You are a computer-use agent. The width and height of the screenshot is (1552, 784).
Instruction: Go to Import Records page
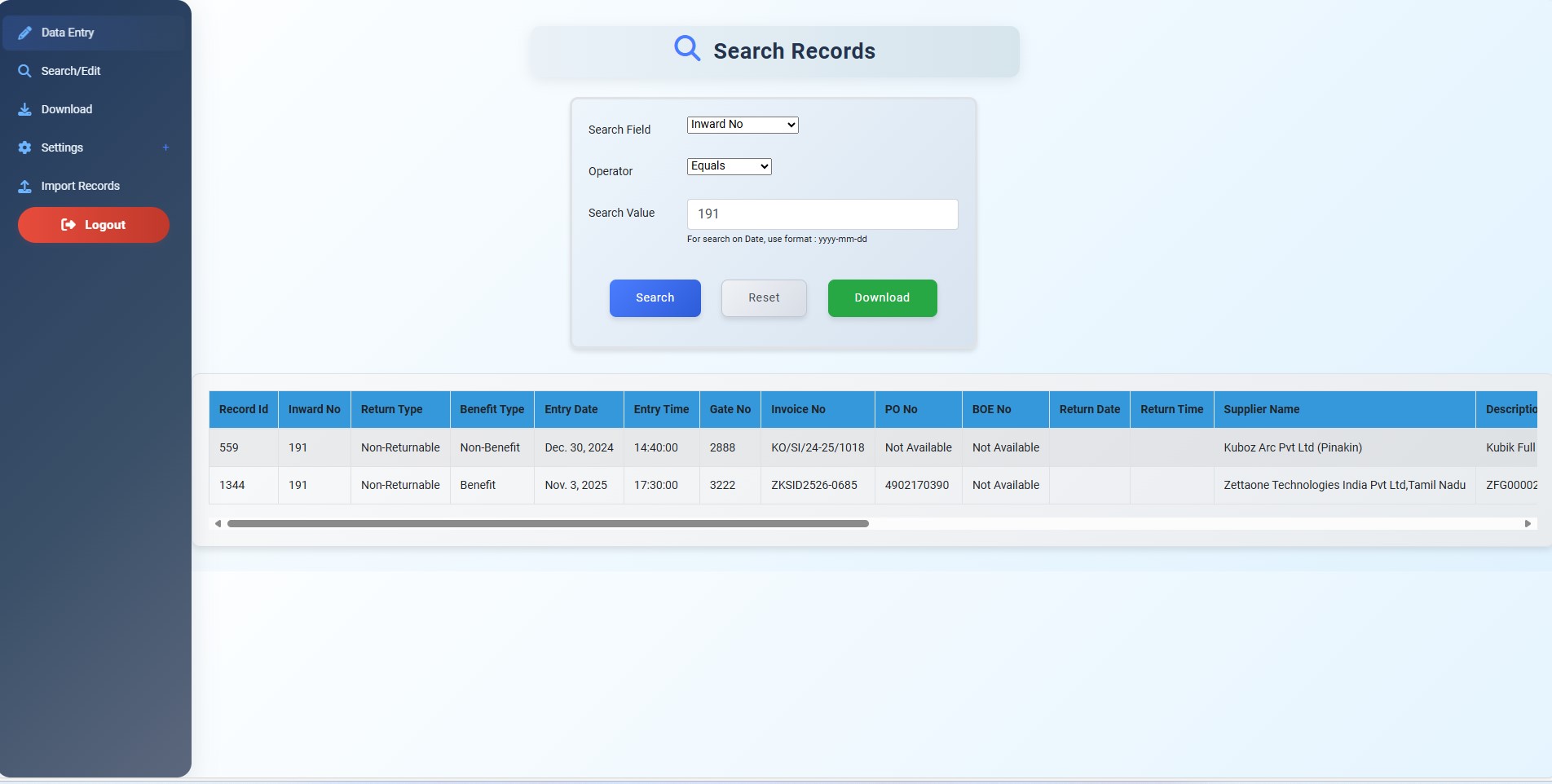click(80, 186)
